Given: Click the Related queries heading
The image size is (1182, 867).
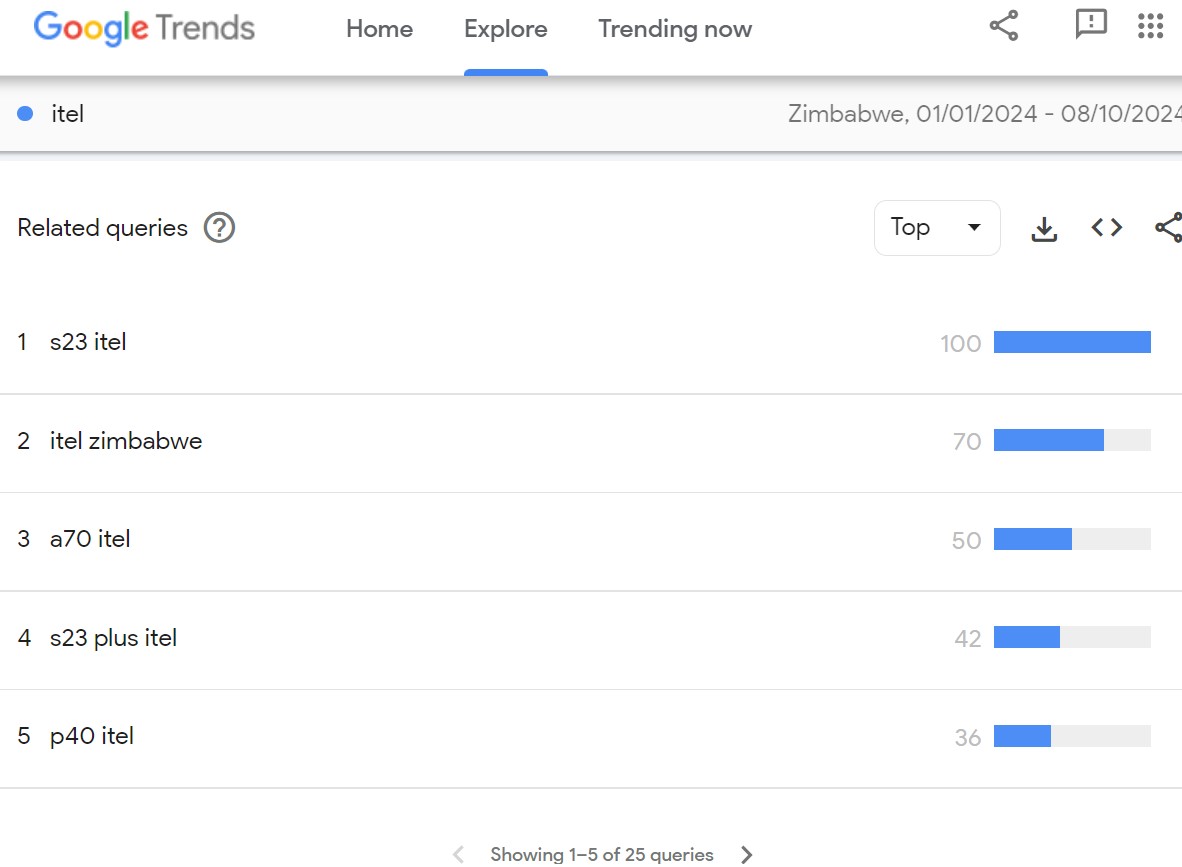Looking at the screenshot, I should coord(103,228).
